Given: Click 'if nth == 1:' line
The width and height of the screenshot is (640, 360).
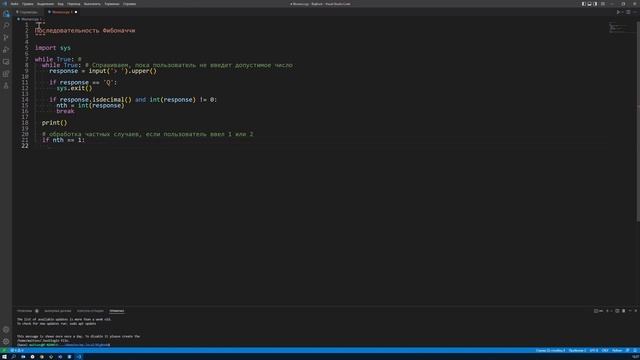Looking at the screenshot, I should point(63,140).
